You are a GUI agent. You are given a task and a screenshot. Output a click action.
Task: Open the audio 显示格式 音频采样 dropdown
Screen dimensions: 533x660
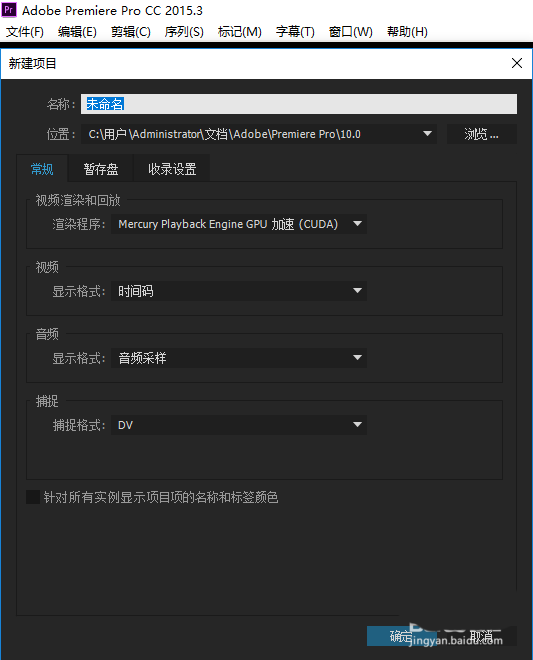239,358
